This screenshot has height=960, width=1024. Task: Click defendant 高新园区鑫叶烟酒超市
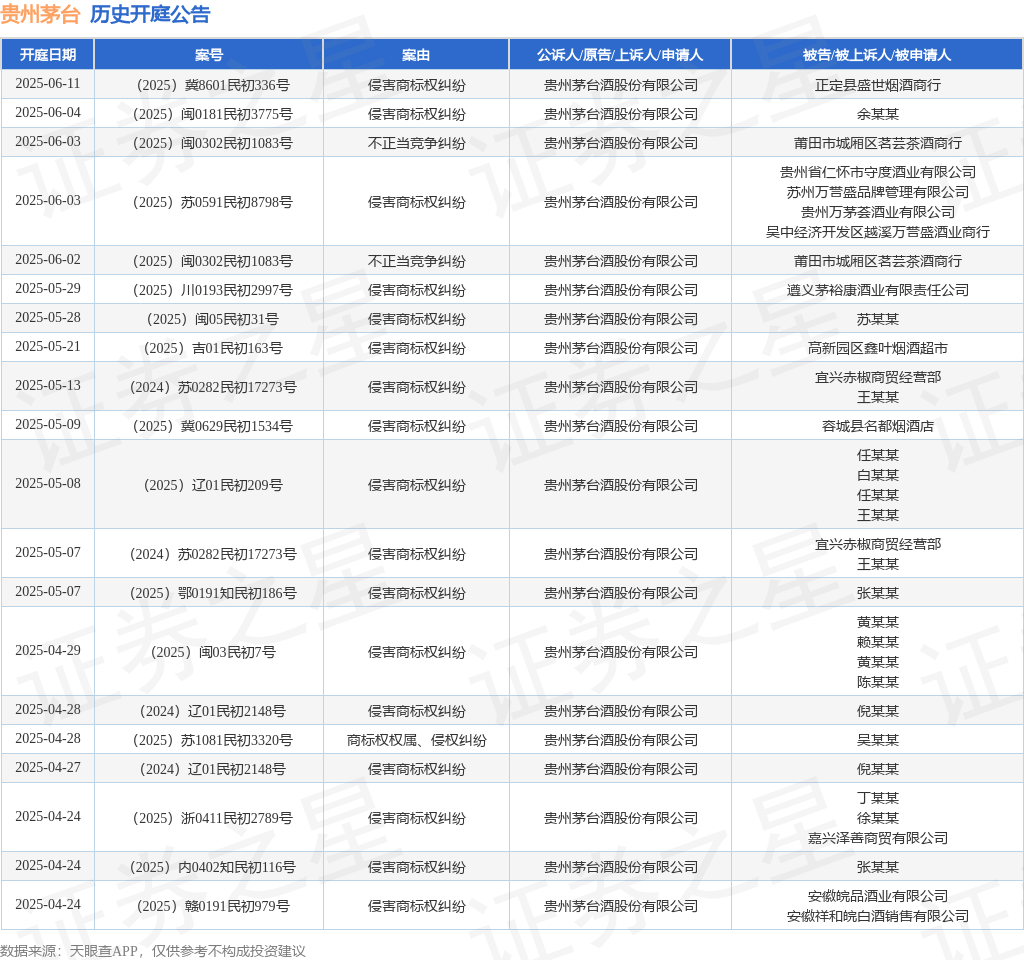[878, 348]
